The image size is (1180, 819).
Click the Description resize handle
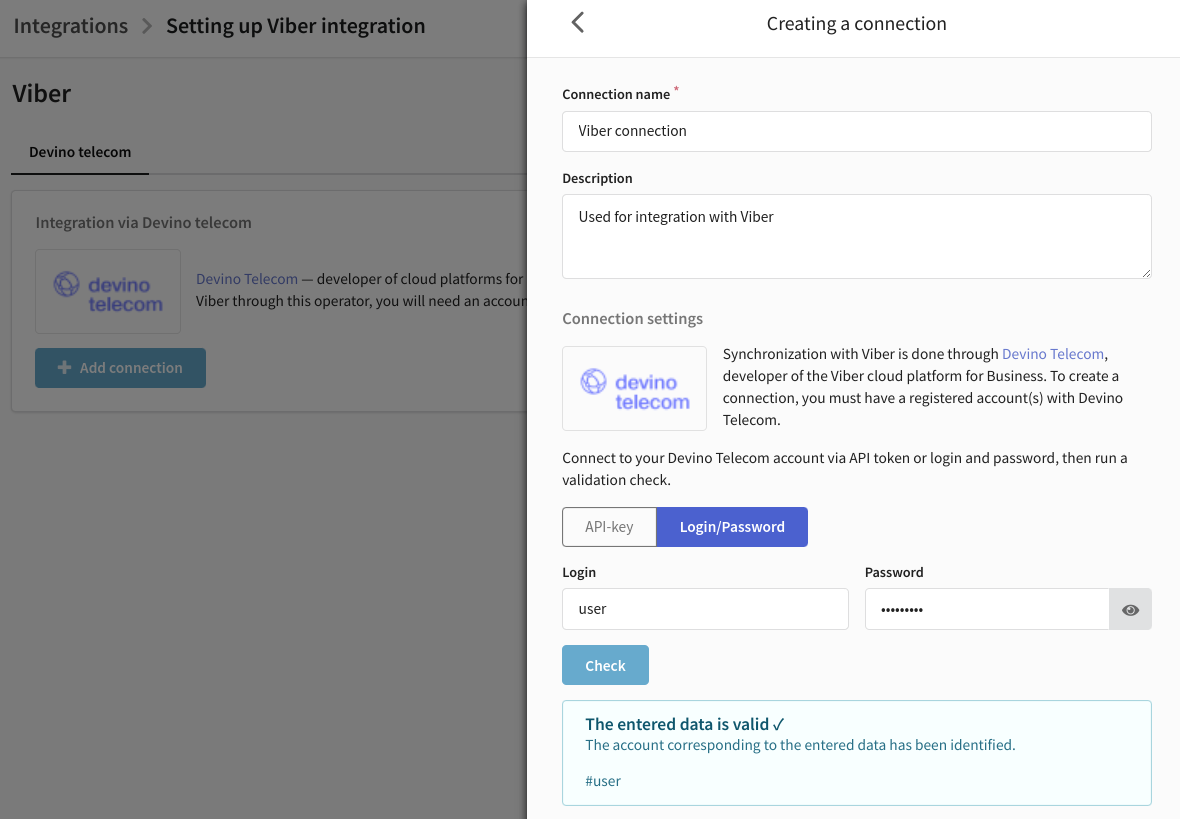pos(1145,272)
